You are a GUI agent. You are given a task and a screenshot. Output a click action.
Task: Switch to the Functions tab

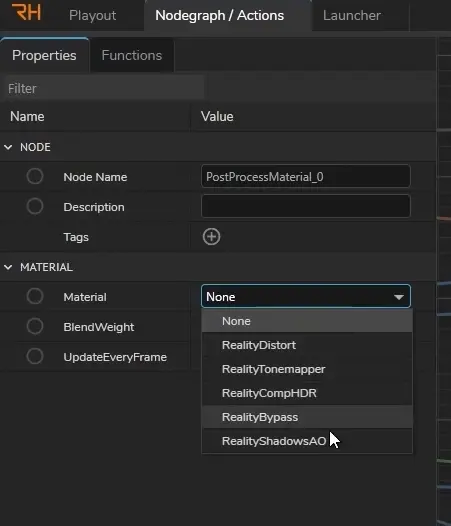point(132,55)
